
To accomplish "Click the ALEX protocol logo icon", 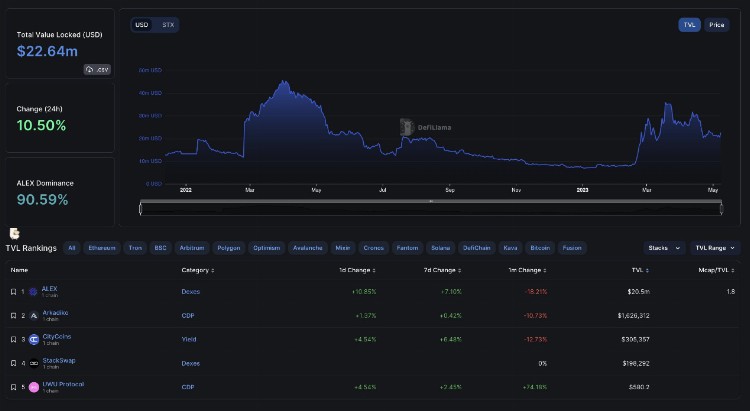I will pos(33,292).
